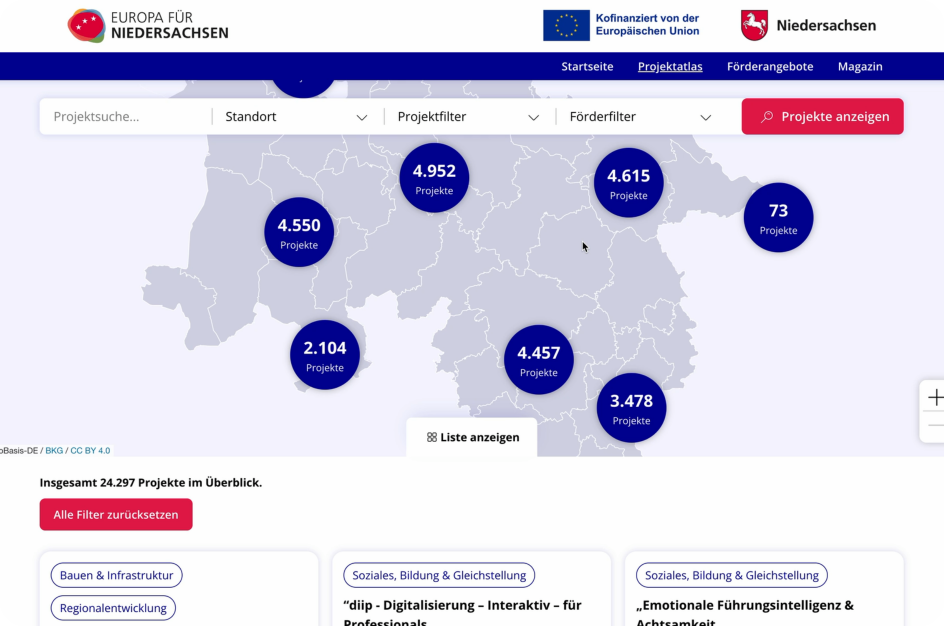Zoom out with the map minus button
The height and width of the screenshot is (626, 944).
(x=934, y=427)
